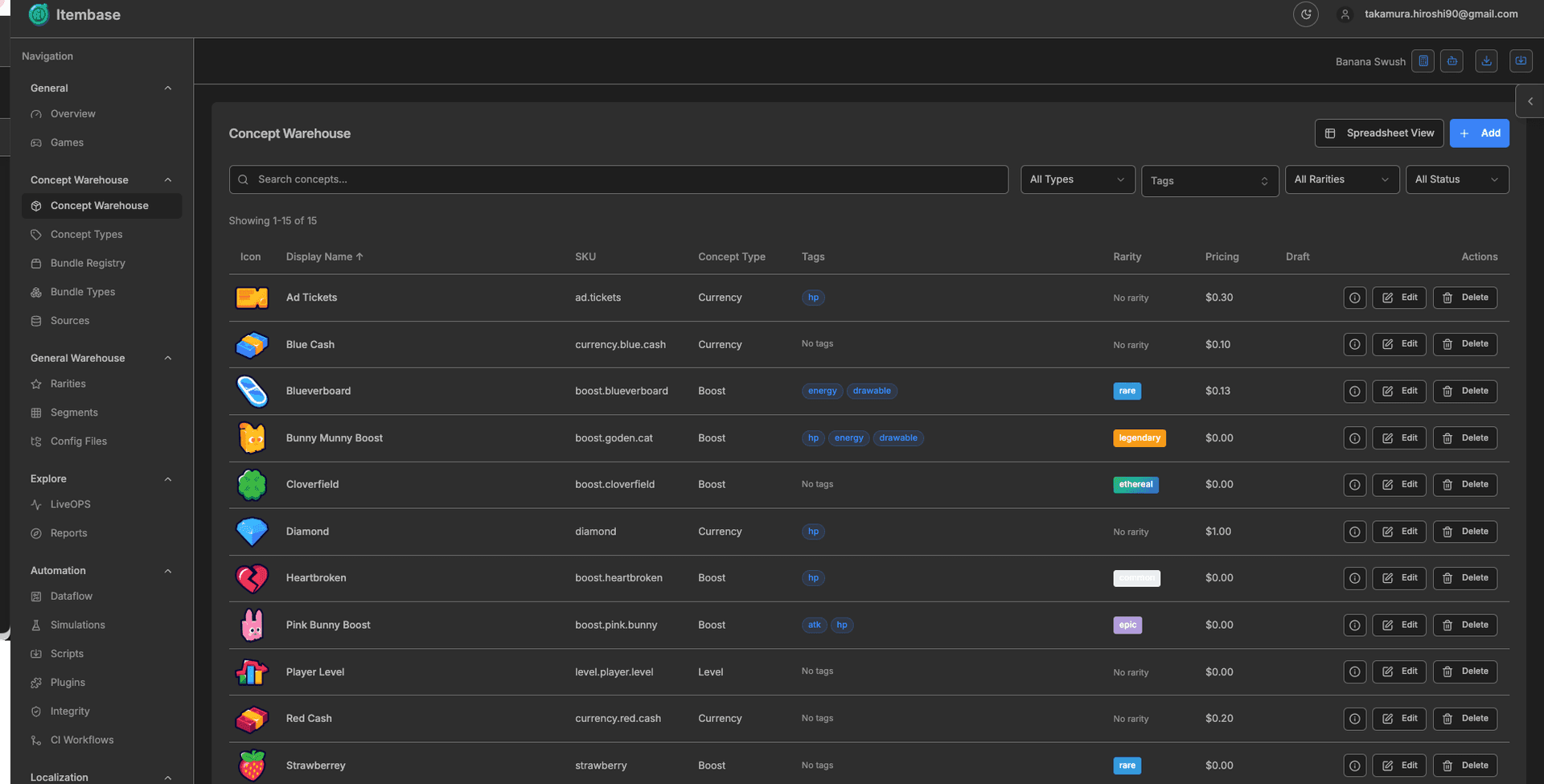Viewport: 1544px width, 784px height.
Task: Click the SKU boost.cloverfield
Action: [615, 485]
